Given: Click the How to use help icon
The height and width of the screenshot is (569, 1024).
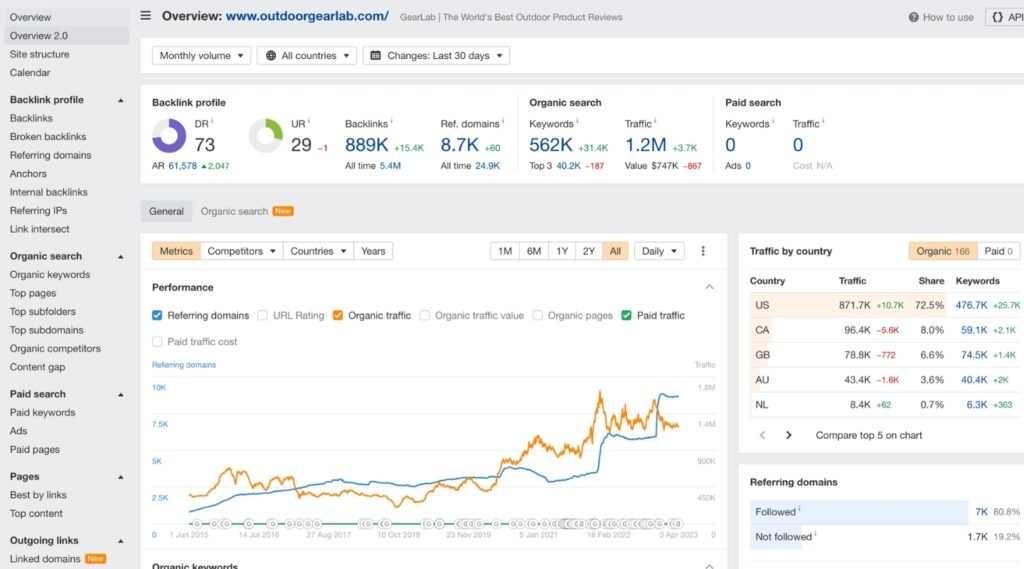Looking at the screenshot, I should pos(913,17).
